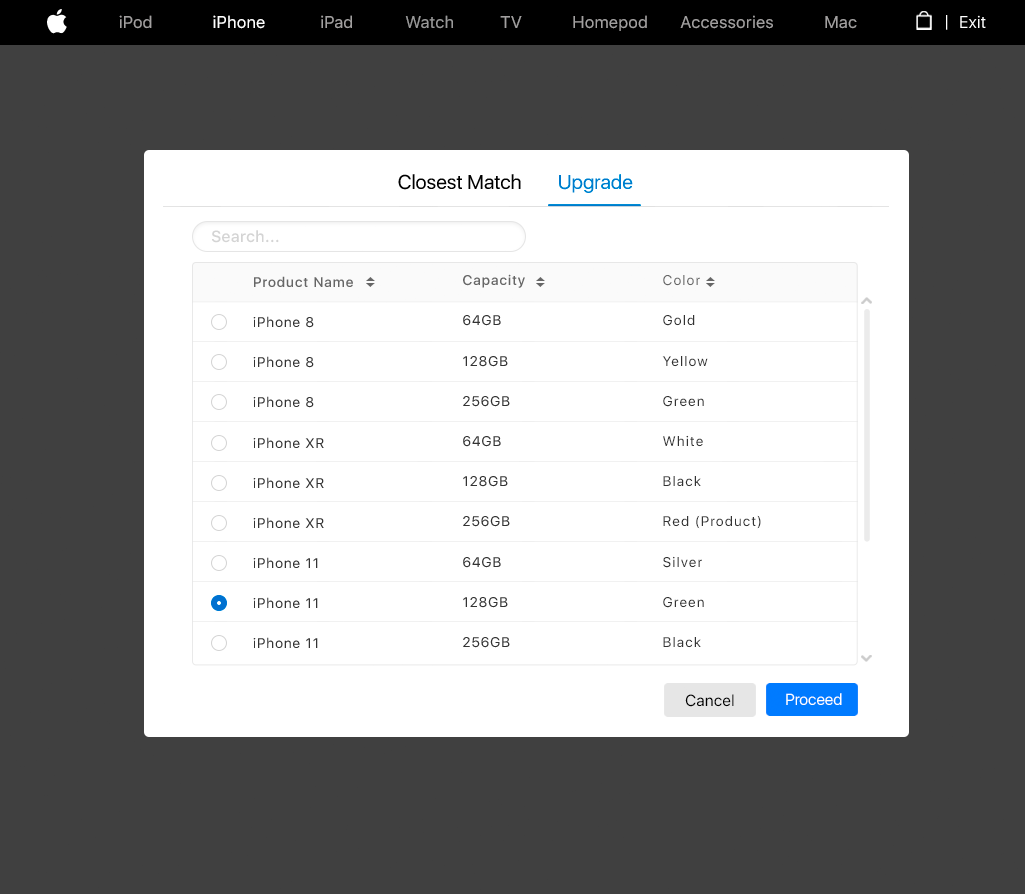This screenshot has width=1025, height=894.
Task: Click 256GB in the iPhone 11 row
Action: click(486, 642)
